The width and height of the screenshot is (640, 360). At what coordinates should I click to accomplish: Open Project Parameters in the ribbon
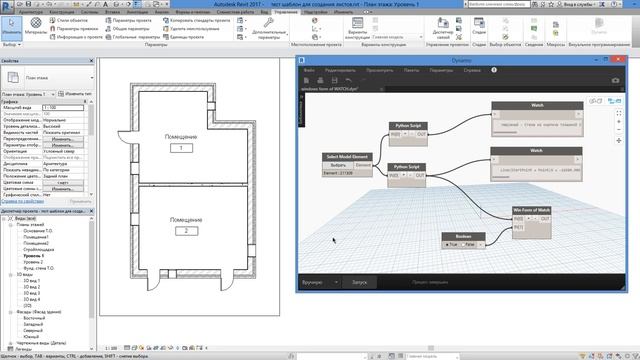coord(128,20)
